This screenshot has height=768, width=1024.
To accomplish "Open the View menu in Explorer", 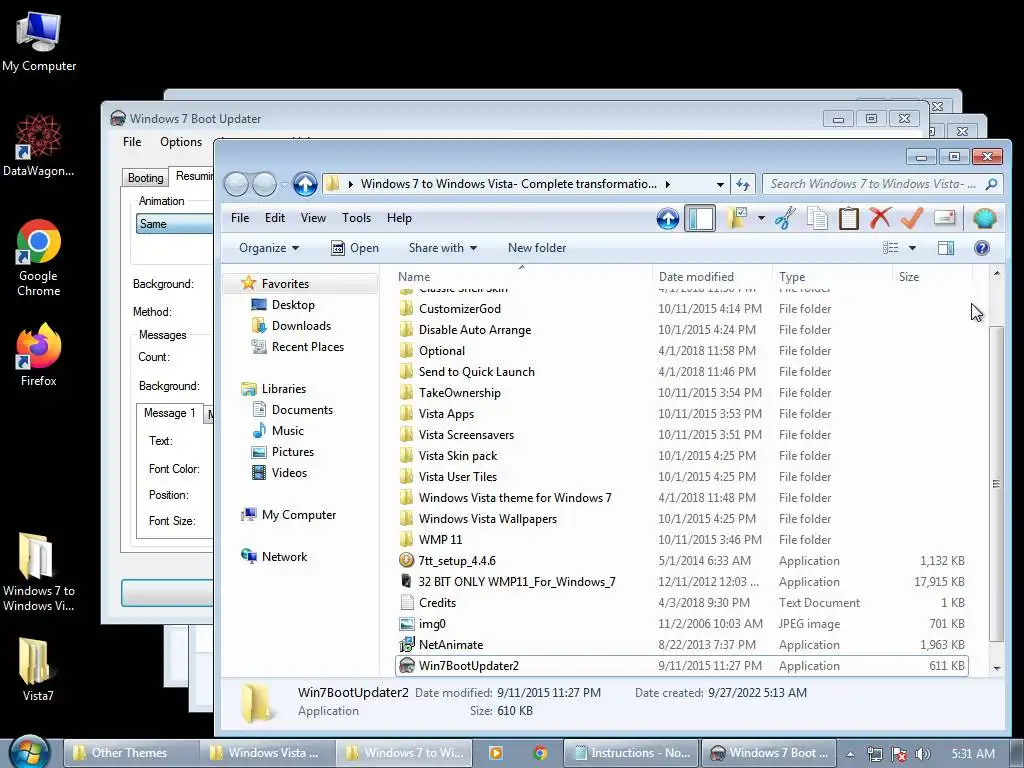I will click(313, 218).
